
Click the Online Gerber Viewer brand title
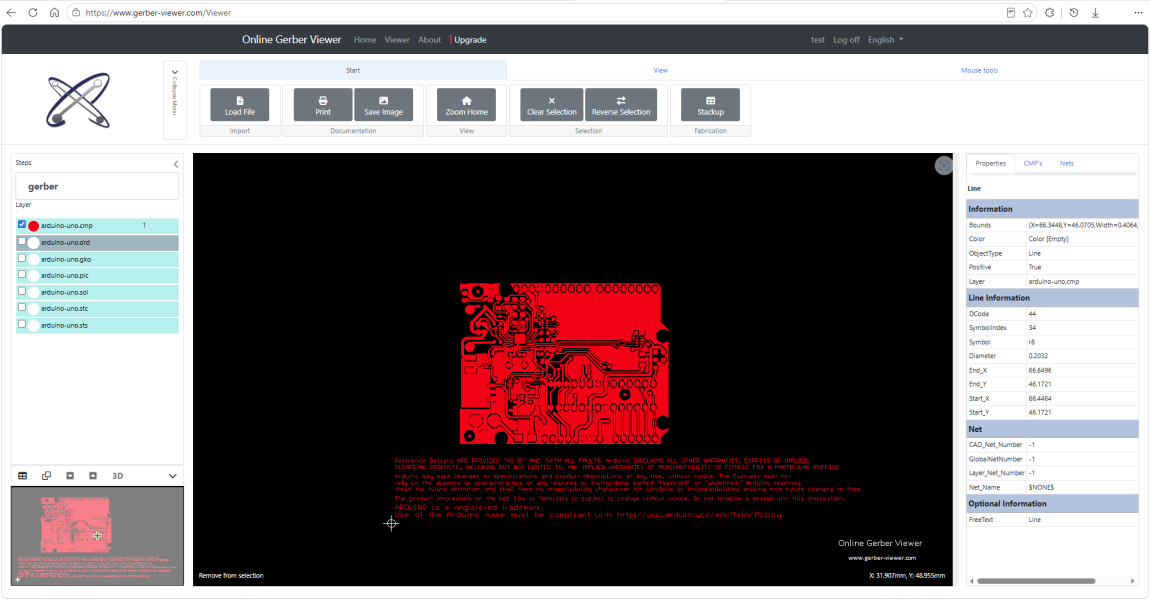coord(291,40)
